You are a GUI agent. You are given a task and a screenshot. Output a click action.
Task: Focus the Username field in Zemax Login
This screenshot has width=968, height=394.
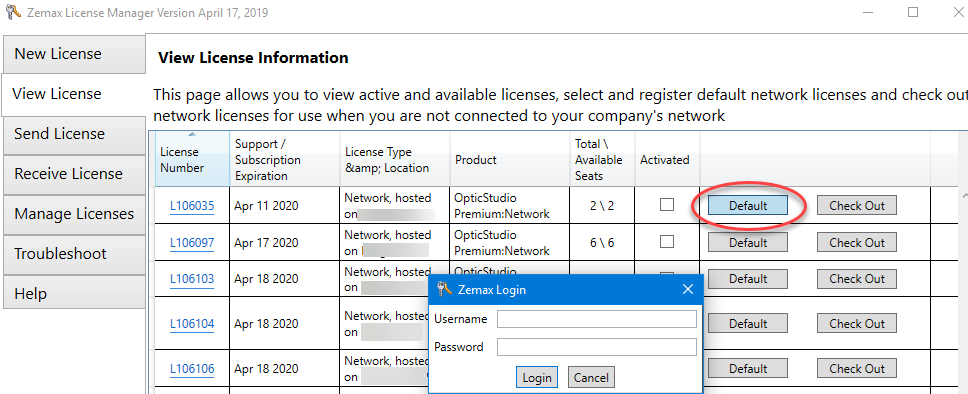(597, 319)
